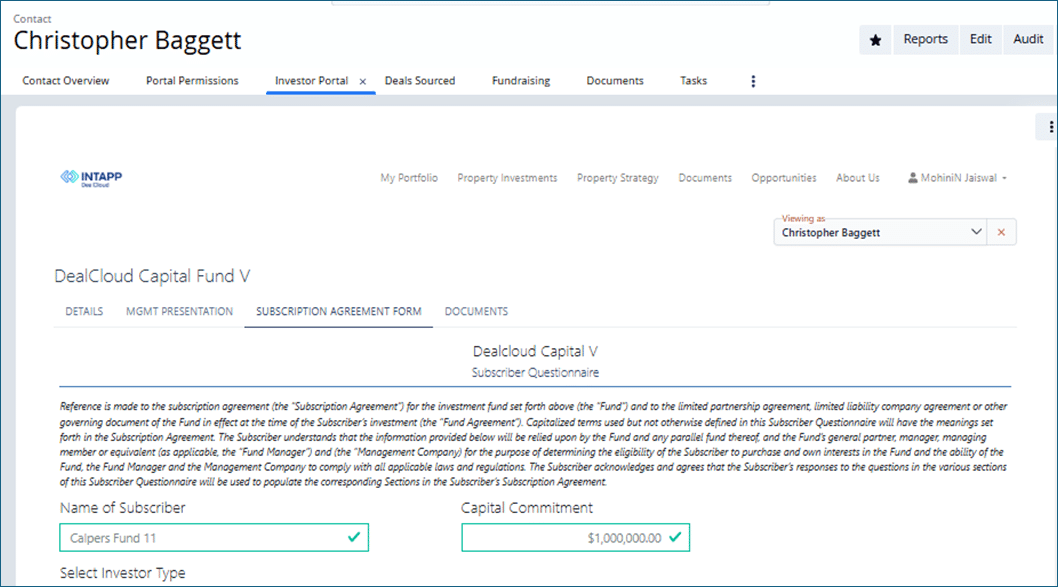Click the Intapp DealCloud logo
1058x587 pixels.
(x=92, y=178)
